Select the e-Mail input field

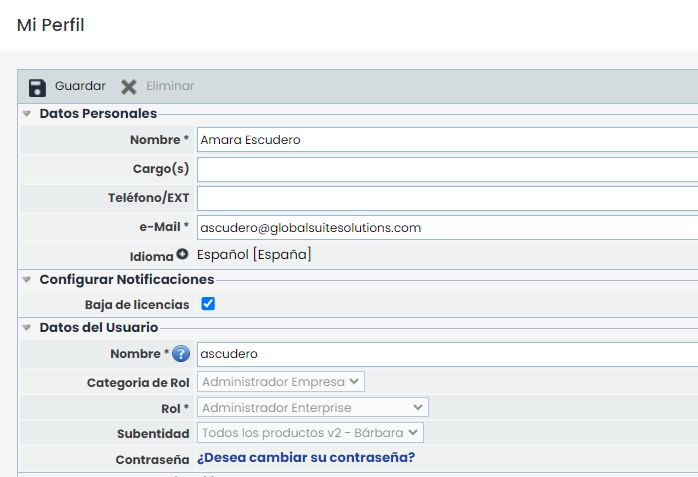[x=446, y=227]
